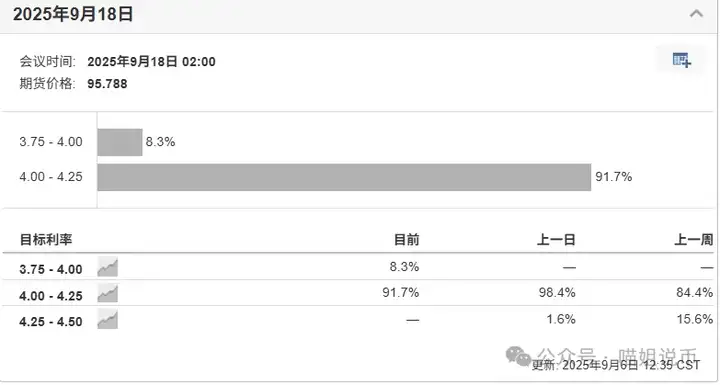This screenshot has height=385, width=720.
Task: Click the 上一日 column header
Action: click(x=556, y=239)
